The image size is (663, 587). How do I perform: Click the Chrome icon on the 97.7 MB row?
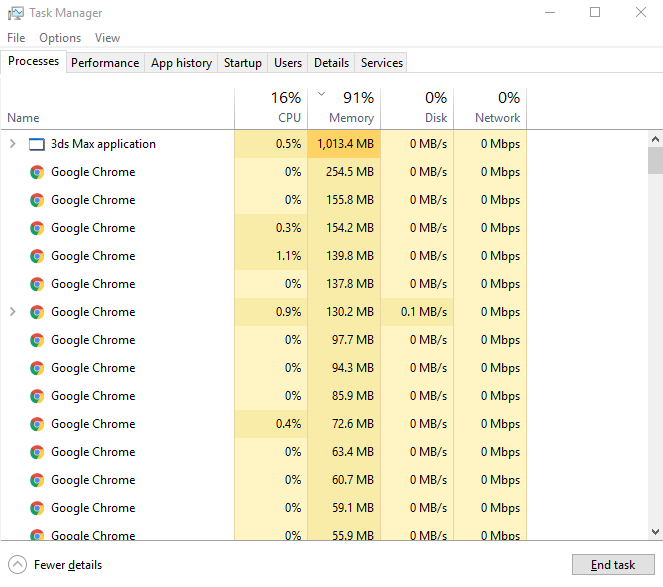point(37,340)
